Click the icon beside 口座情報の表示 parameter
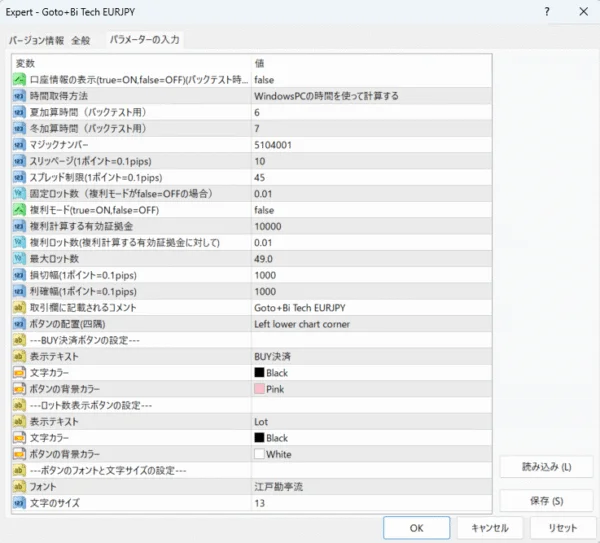The height and width of the screenshot is (543, 600). [20, 79]
